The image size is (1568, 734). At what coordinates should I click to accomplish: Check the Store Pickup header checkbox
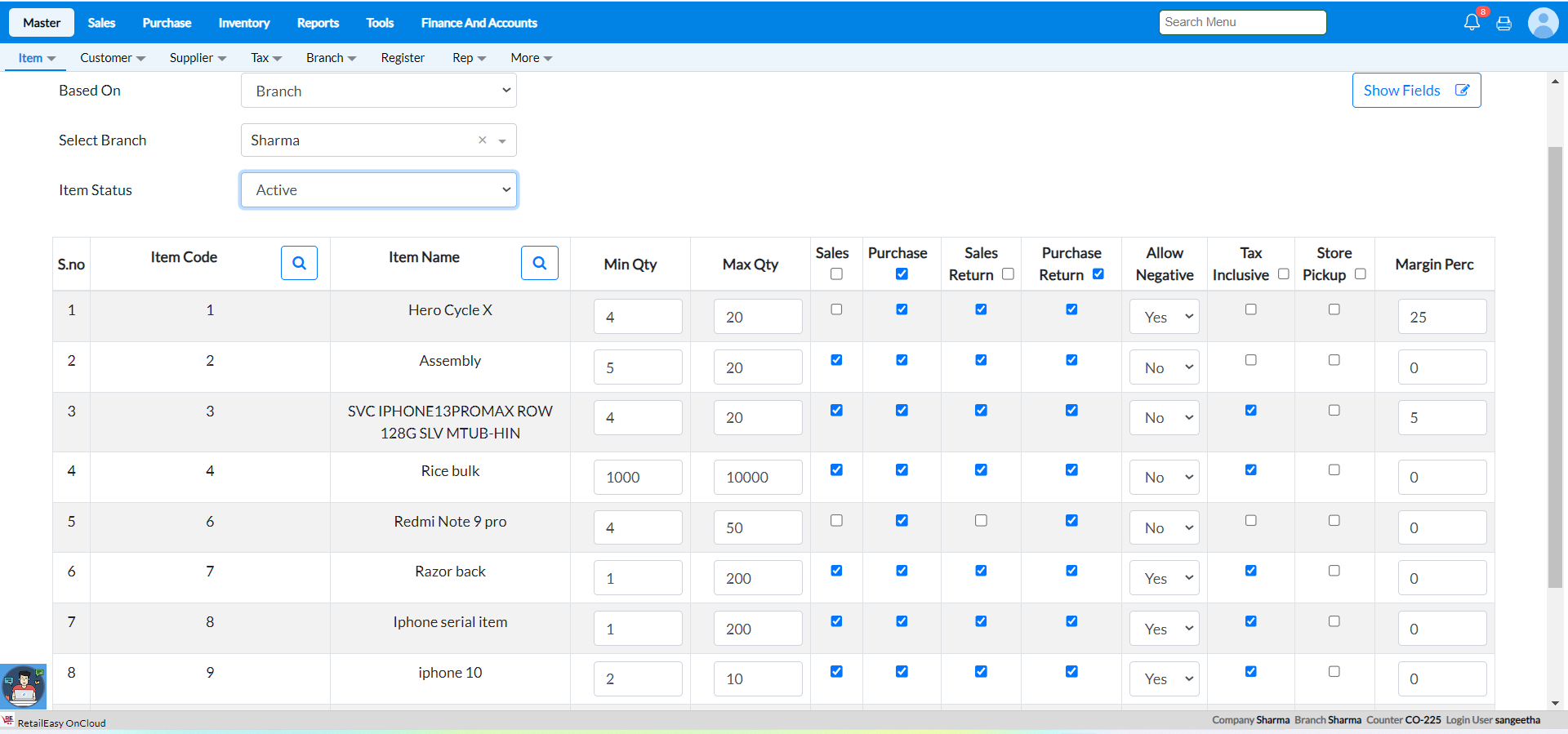coord(1360,274)
